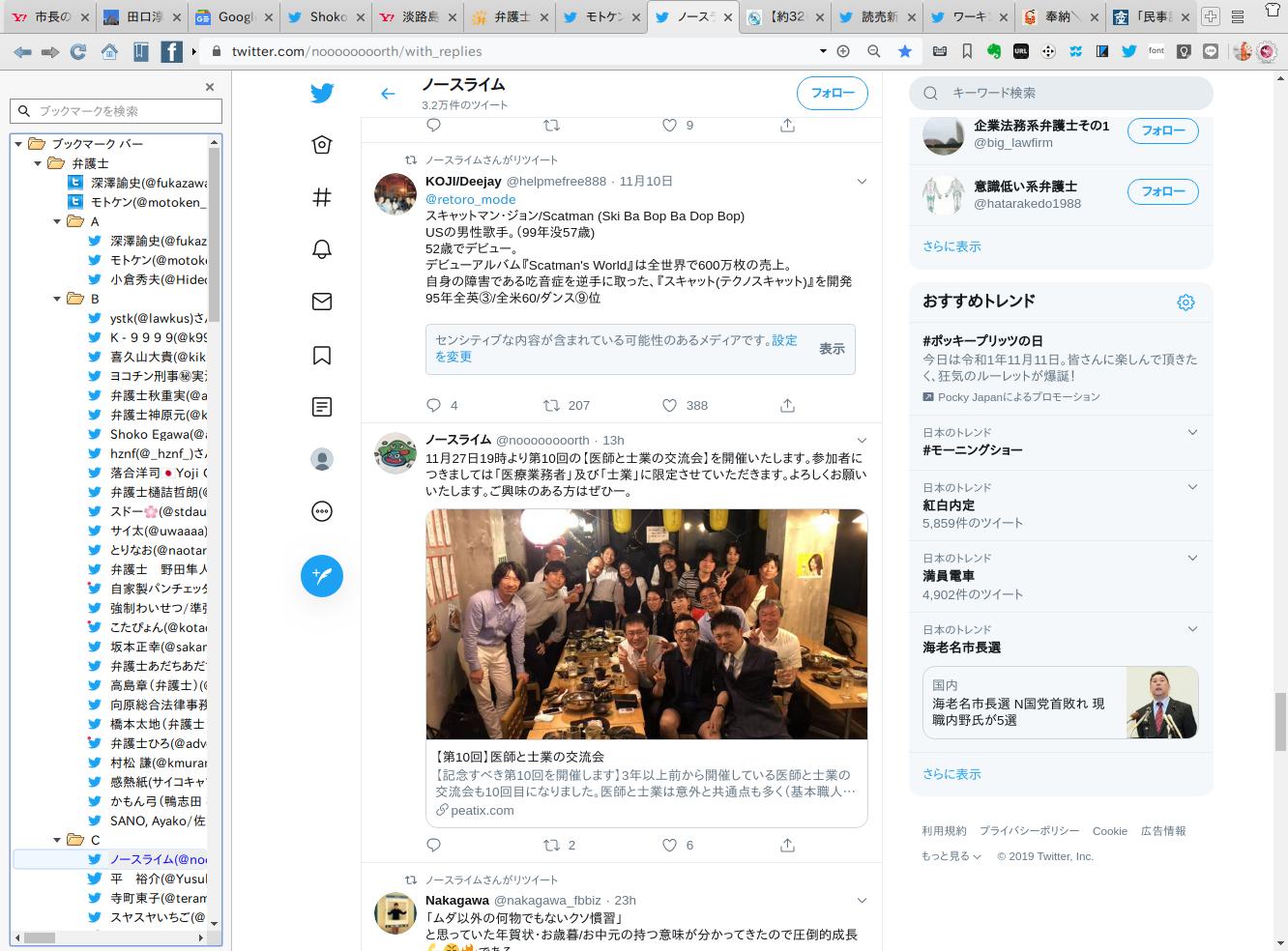This screenshot has height=951, width=1288.
Task: Click browser reload button
Action: (78, 51)
